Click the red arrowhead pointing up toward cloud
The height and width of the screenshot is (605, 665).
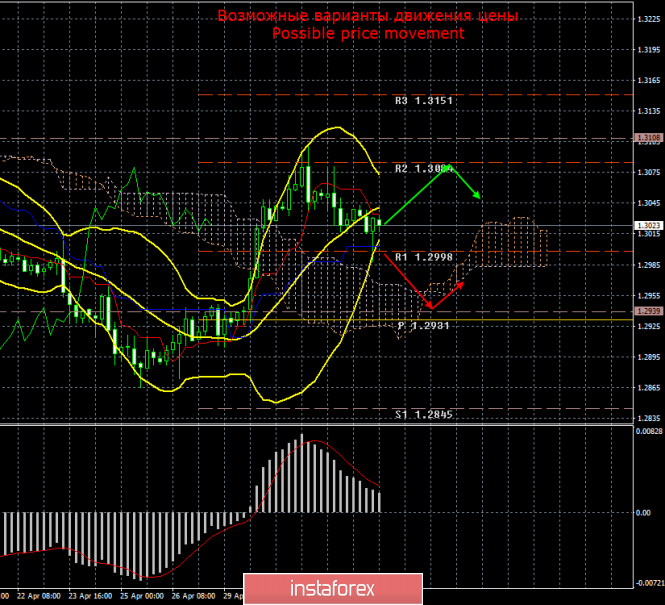pyautogui.click(x=461, y=286)
